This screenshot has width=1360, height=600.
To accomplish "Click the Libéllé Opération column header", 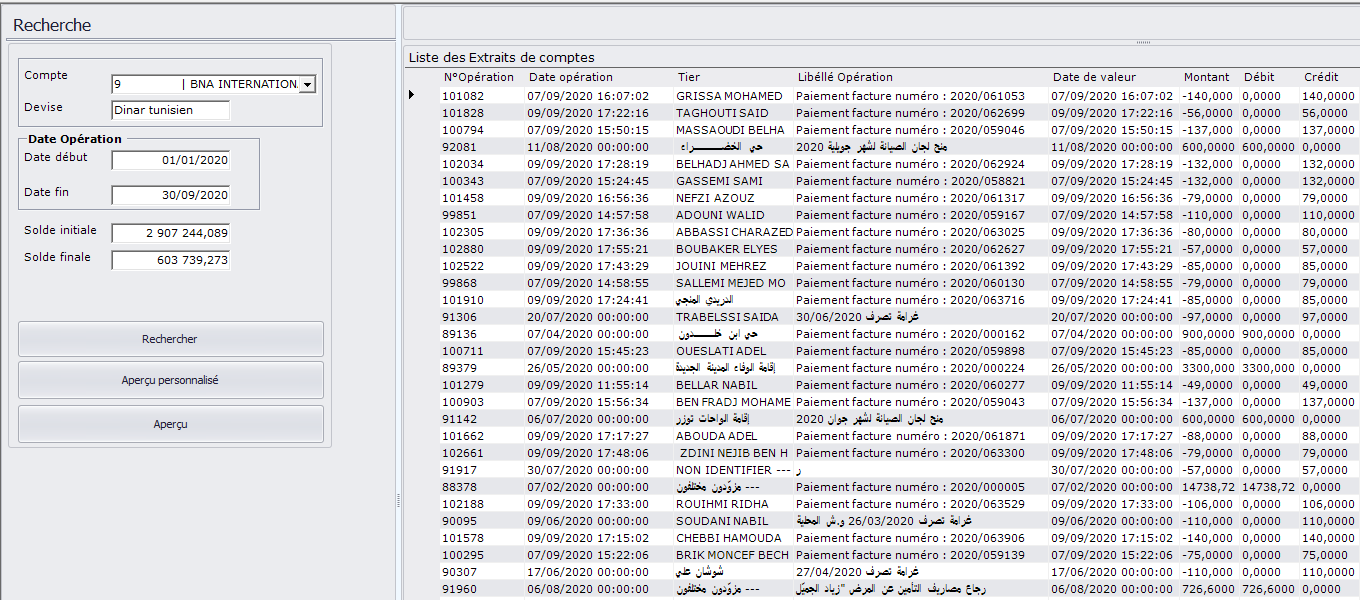I will click(845, 77).
